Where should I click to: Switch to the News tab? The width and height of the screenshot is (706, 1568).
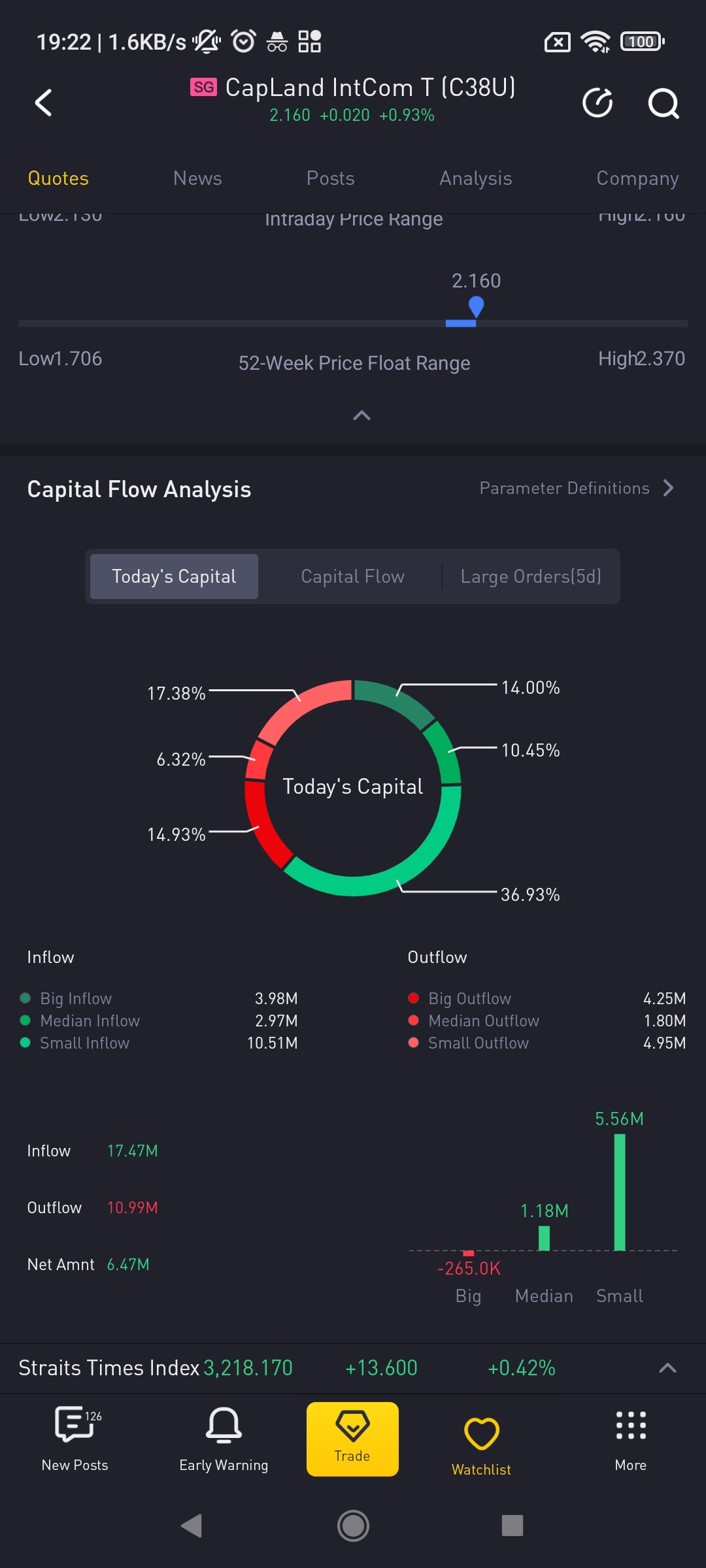coord(197,178)
